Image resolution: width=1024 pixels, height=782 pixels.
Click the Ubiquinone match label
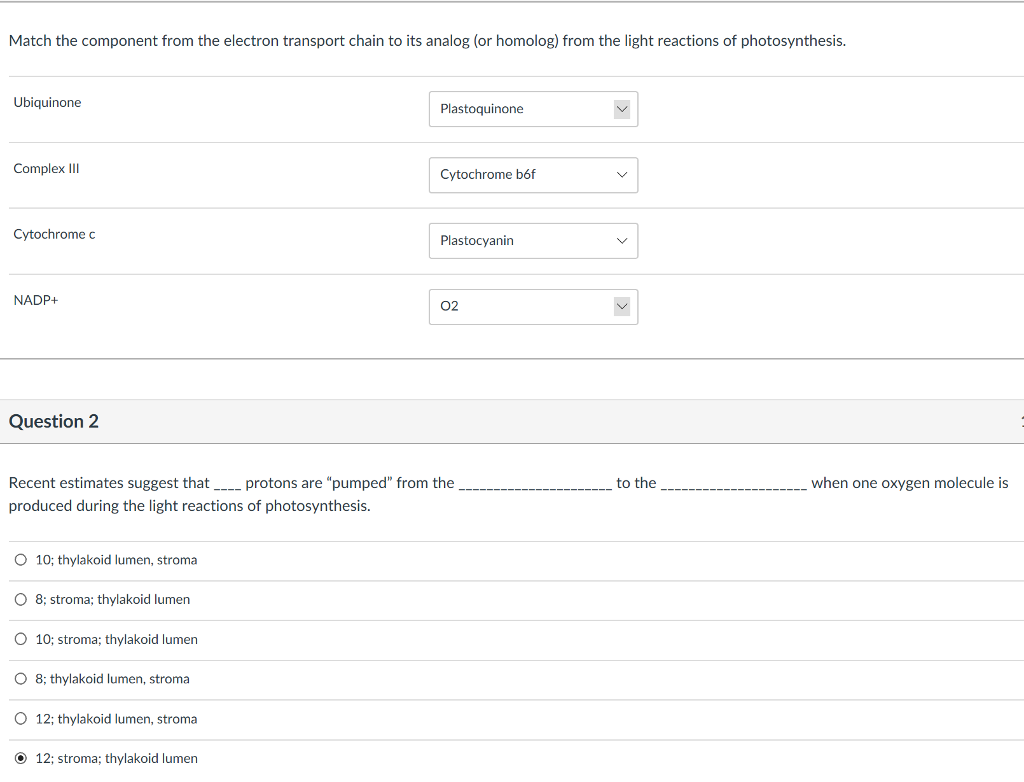point(47,103)
